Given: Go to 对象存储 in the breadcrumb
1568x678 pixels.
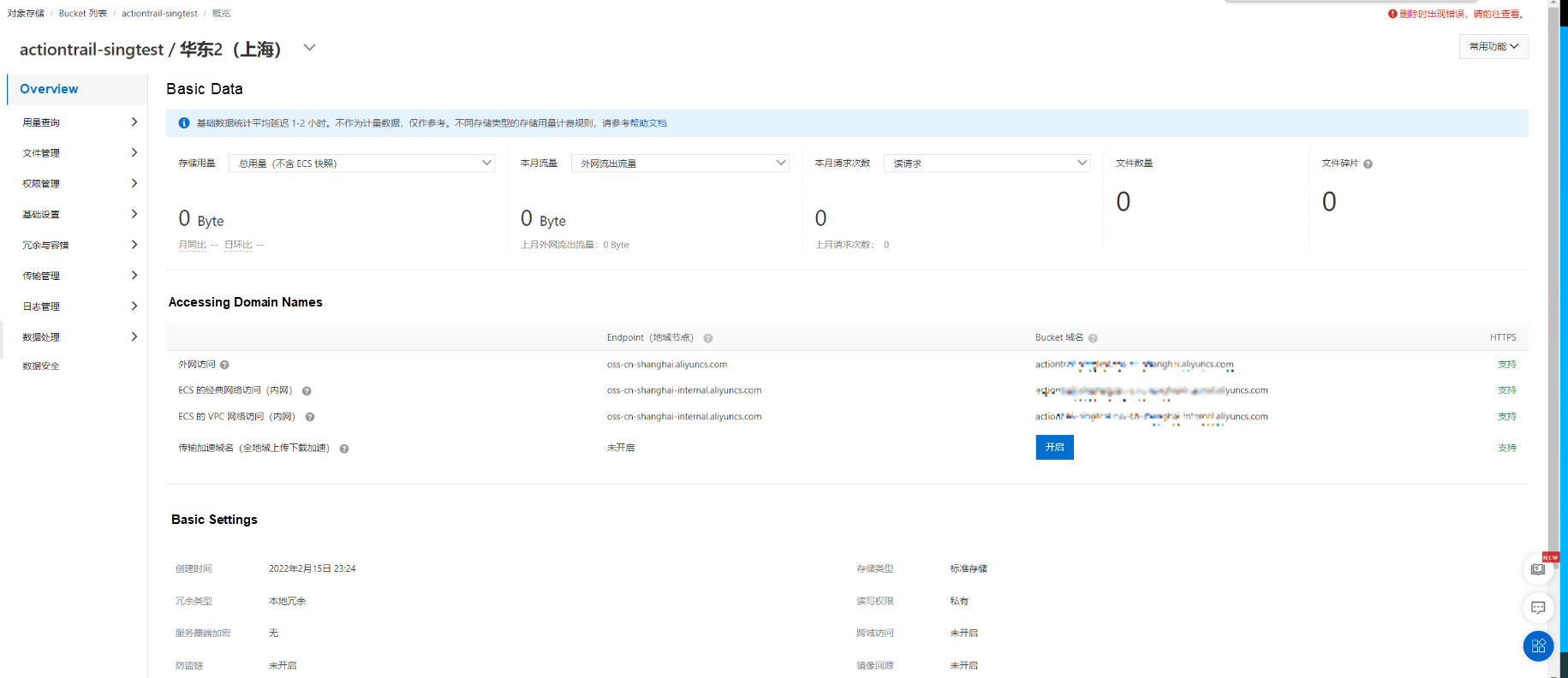Looking at the screenshot, I should [26, 14].
